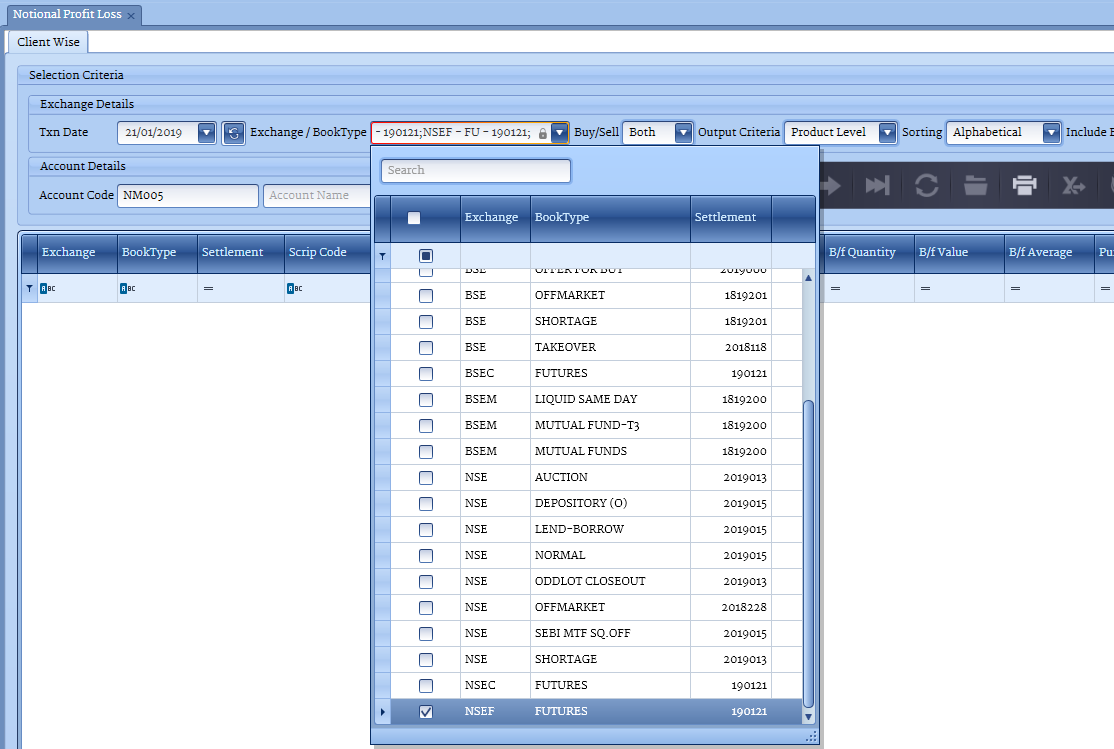Open the Sorting dropdown
This screenshot has width=1114, height=749.
point(1050,133)
